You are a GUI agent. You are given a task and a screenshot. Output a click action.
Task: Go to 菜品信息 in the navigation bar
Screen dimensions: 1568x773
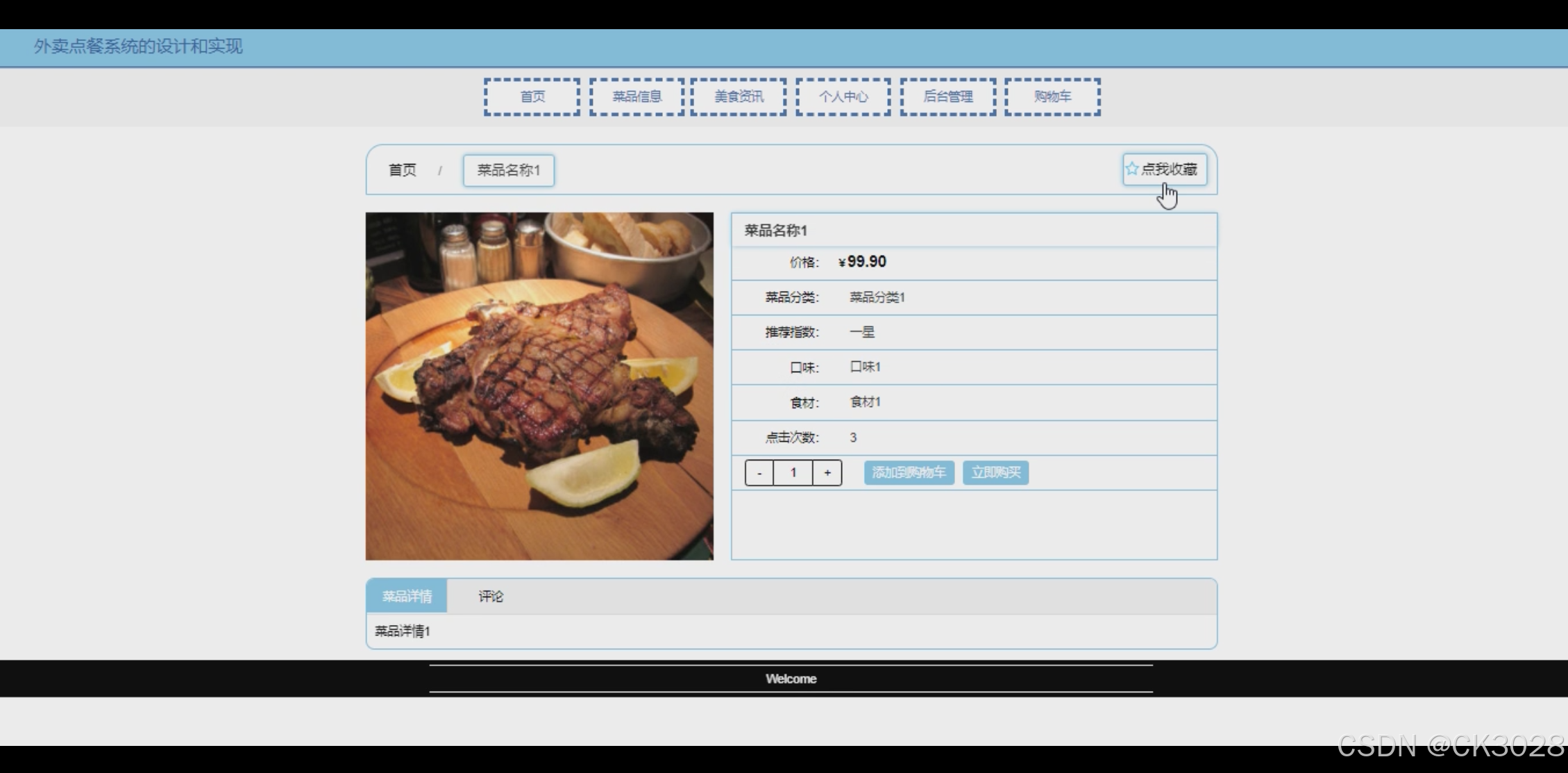click(637, 97)
